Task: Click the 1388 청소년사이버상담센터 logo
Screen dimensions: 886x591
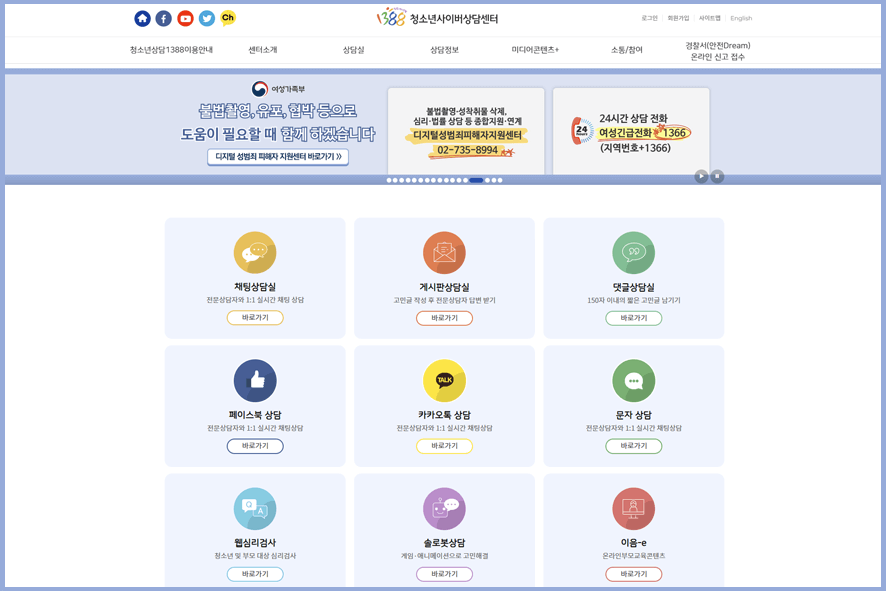Action: (437, 18)
